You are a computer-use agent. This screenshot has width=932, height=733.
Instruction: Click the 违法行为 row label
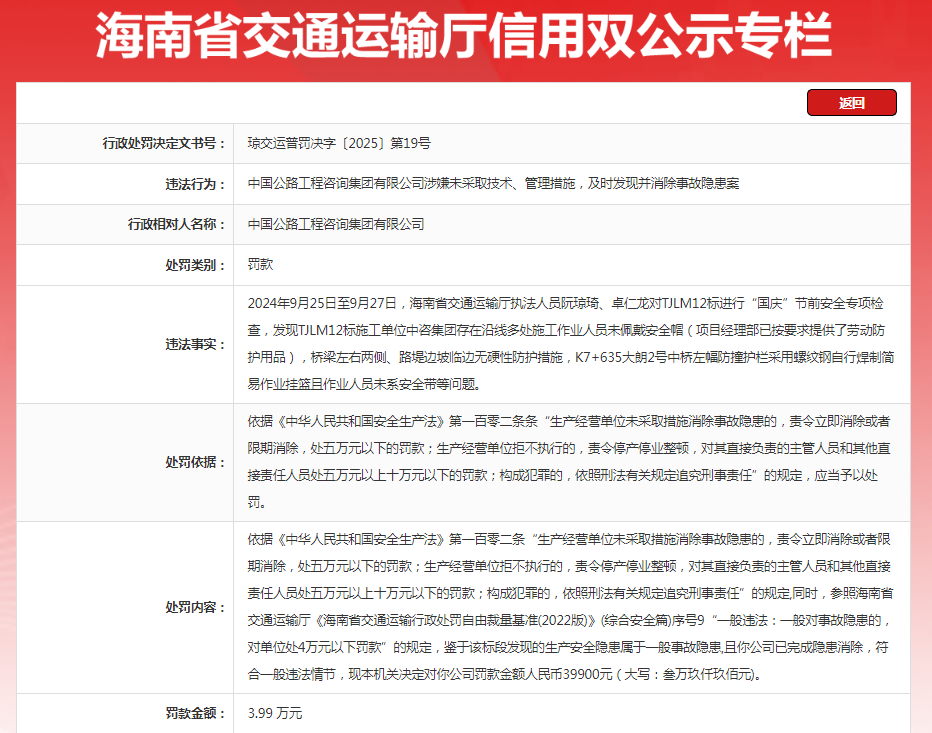point(191,184)
